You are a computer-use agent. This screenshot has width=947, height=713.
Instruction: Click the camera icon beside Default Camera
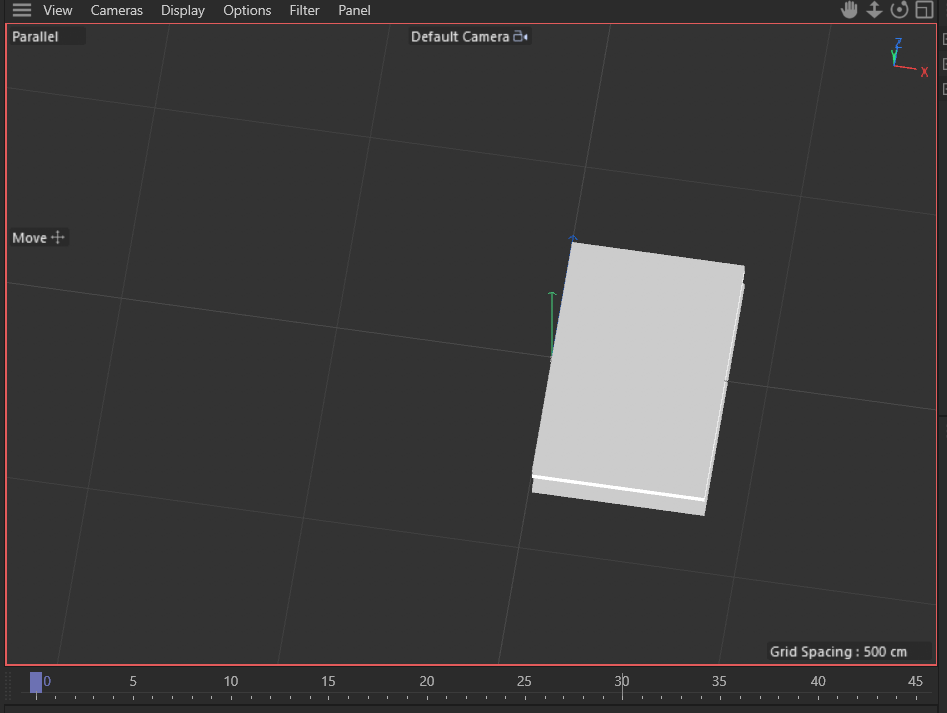point(520,36)
